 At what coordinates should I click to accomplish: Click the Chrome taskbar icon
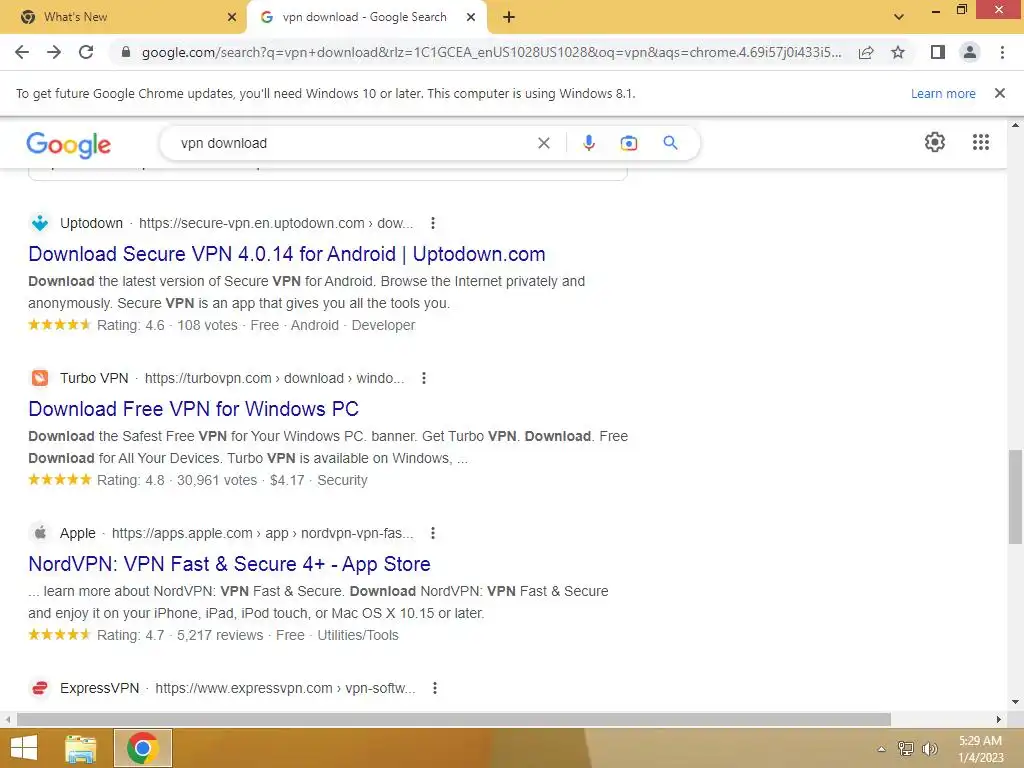pyautogui.click(x=143, y=748)
